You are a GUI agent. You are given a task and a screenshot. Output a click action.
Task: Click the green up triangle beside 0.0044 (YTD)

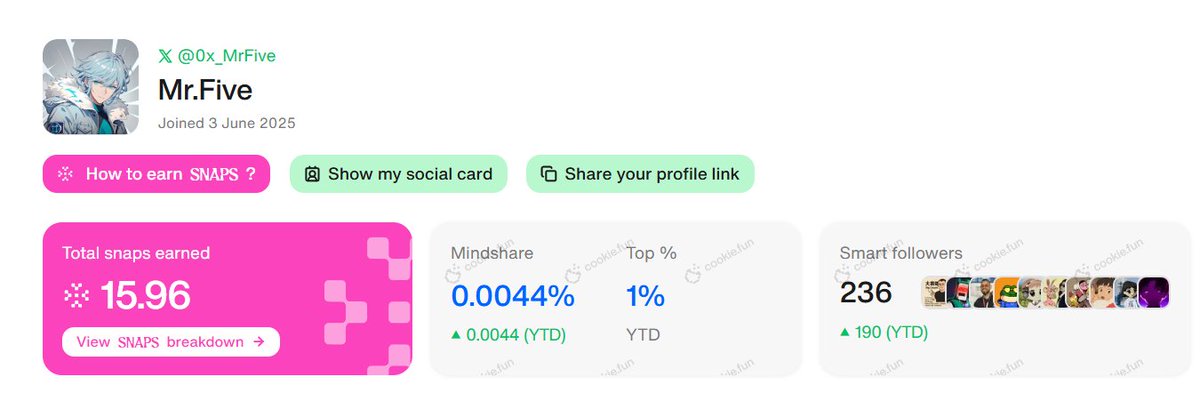click(456, 335)
